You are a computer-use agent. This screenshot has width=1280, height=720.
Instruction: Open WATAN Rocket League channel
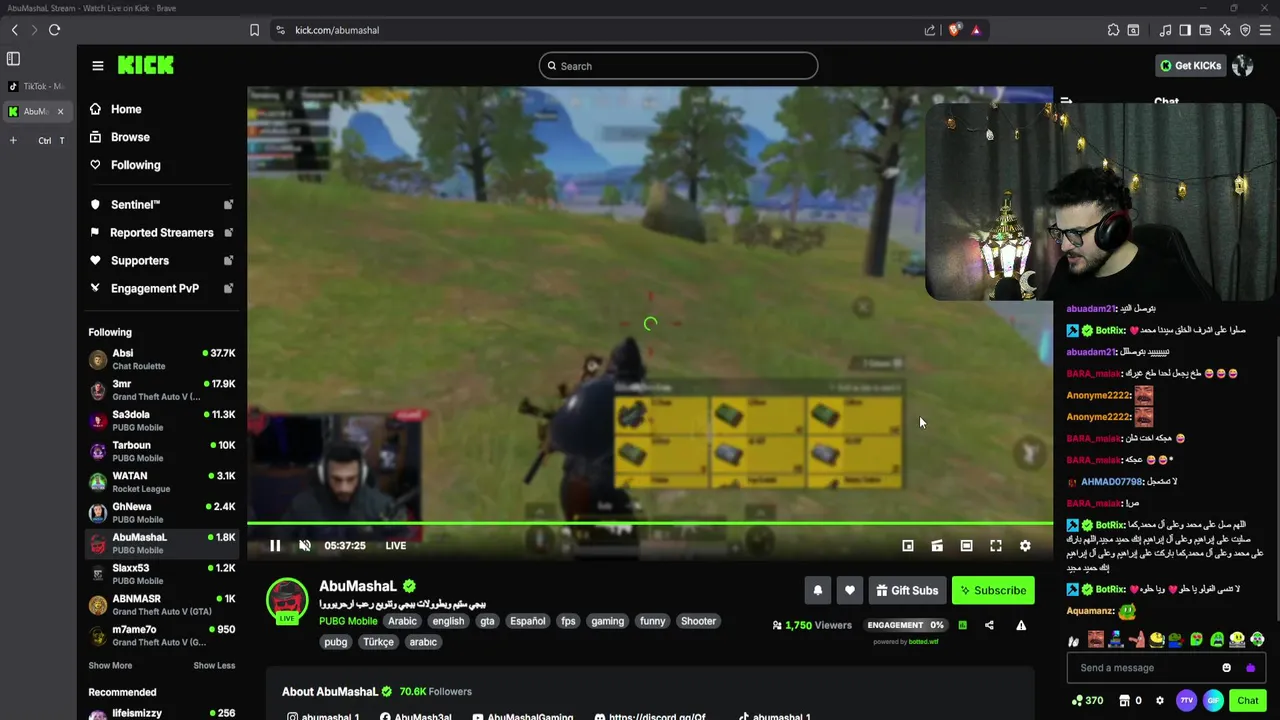pos(162,482)
